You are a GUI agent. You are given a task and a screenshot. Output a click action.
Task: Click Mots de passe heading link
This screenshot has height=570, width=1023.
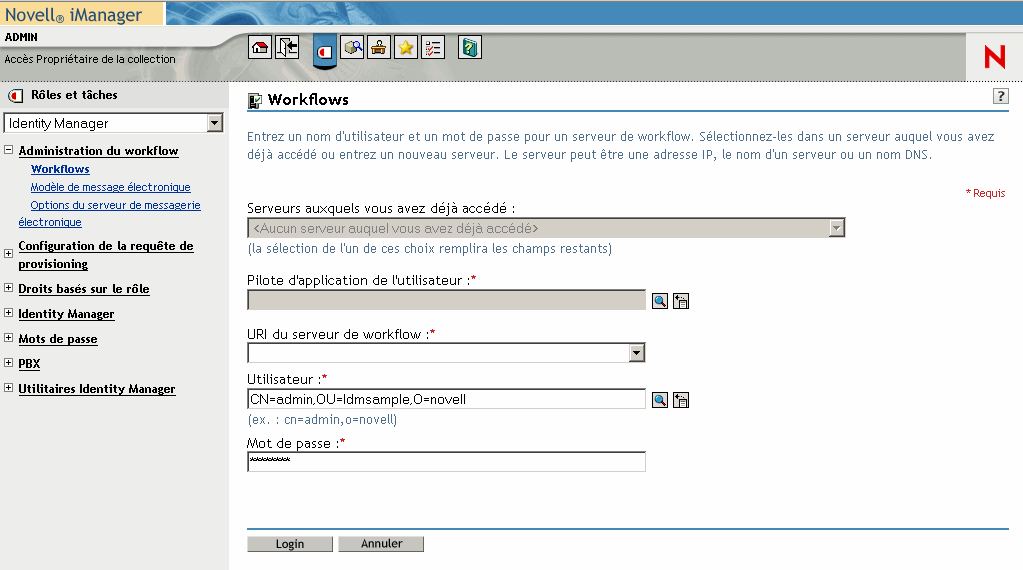(x=57, y=339)
